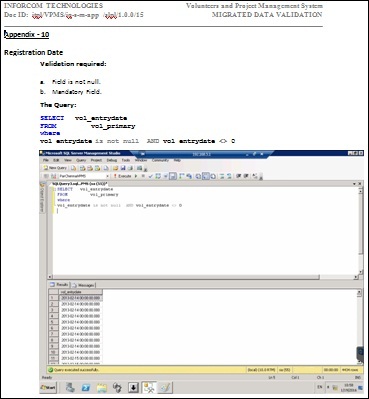This screenshot has height=399, width=369.
Task: Click the vol_entrydate column header in results
Action: point(81,292)
